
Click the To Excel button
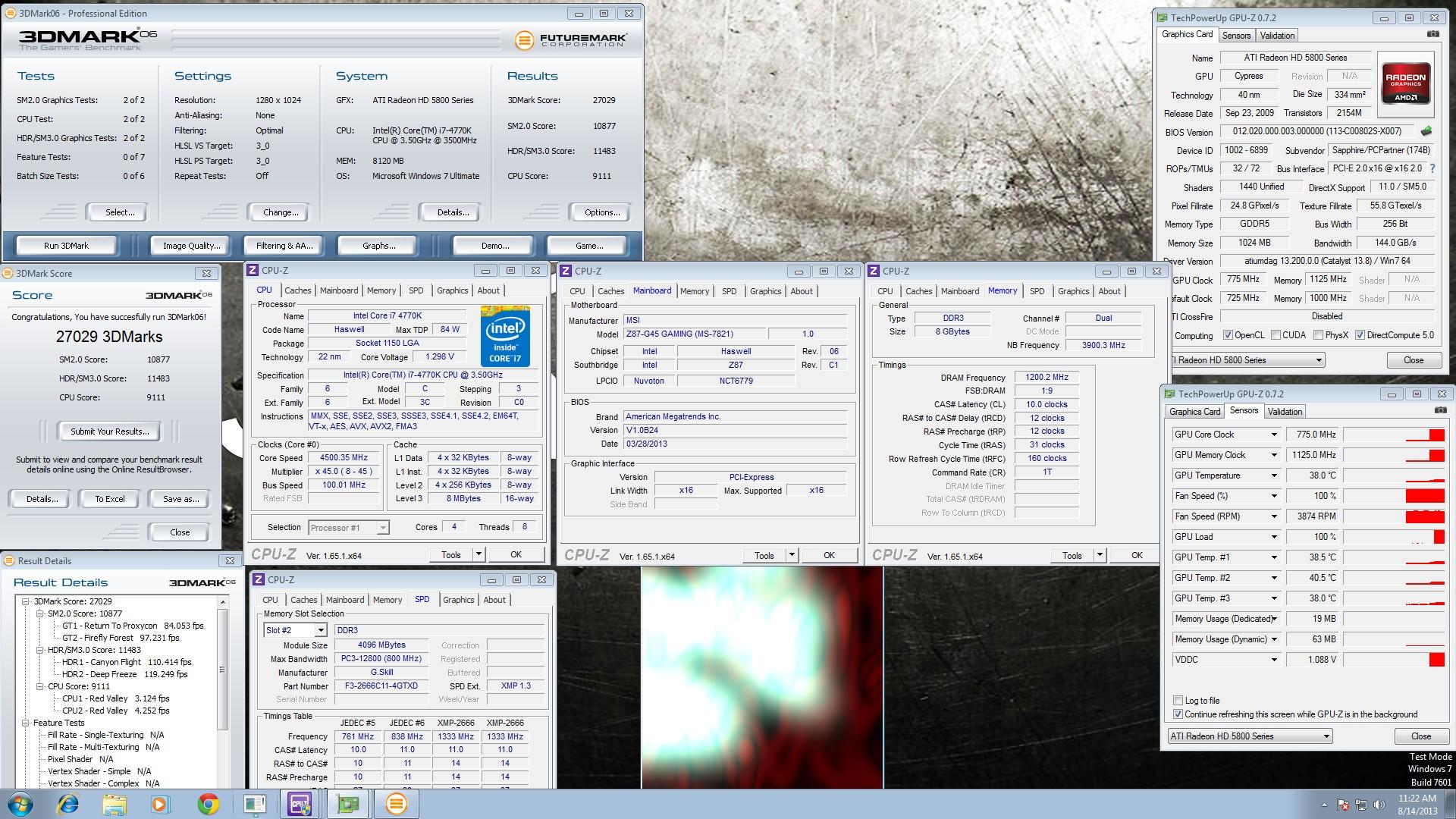pos(110,499)
